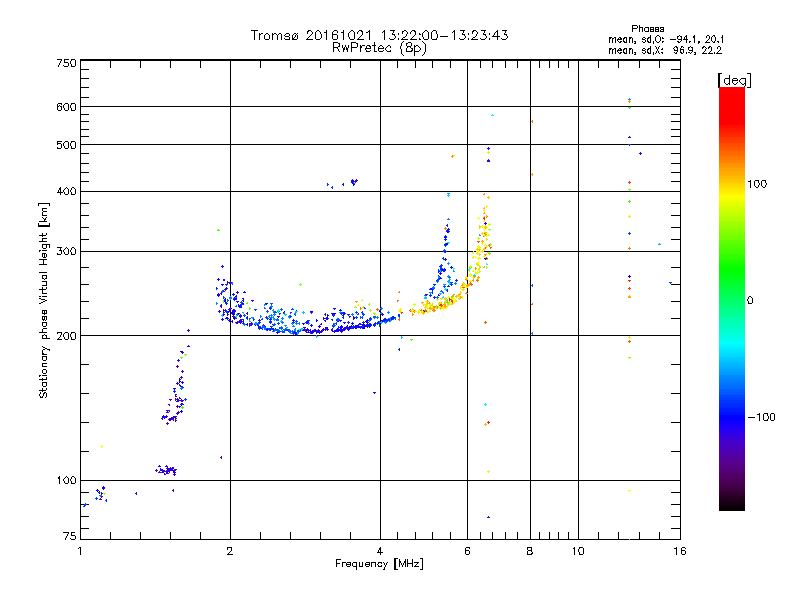Select the 'mean, sd,O: -94.1, 20.1' line
Image resolution: width=800 pixels, height=600 pixels.
[666, 39]
